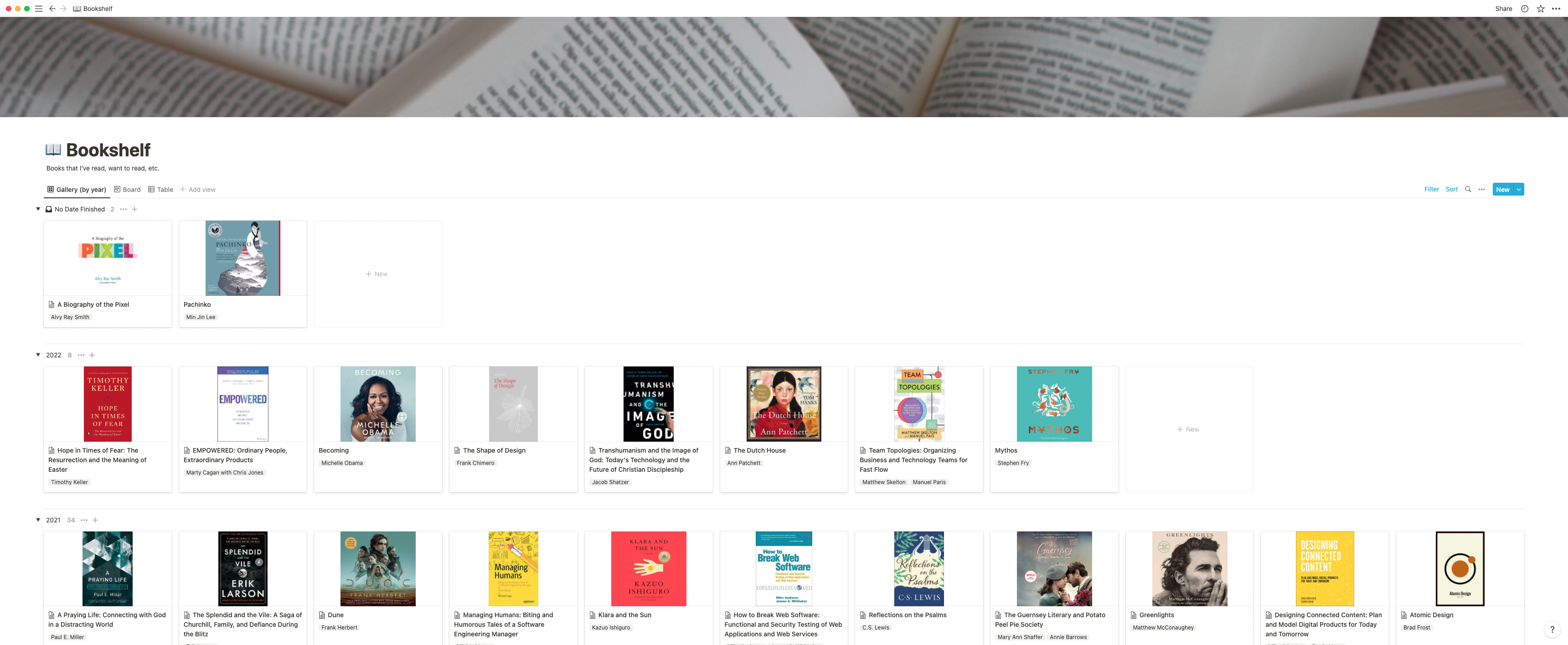Image resolution: width=1568 pixels, height=645 pixels.
Task: Toggle the sidebar with the hamburger icon
Action: (x=38, y=9)
